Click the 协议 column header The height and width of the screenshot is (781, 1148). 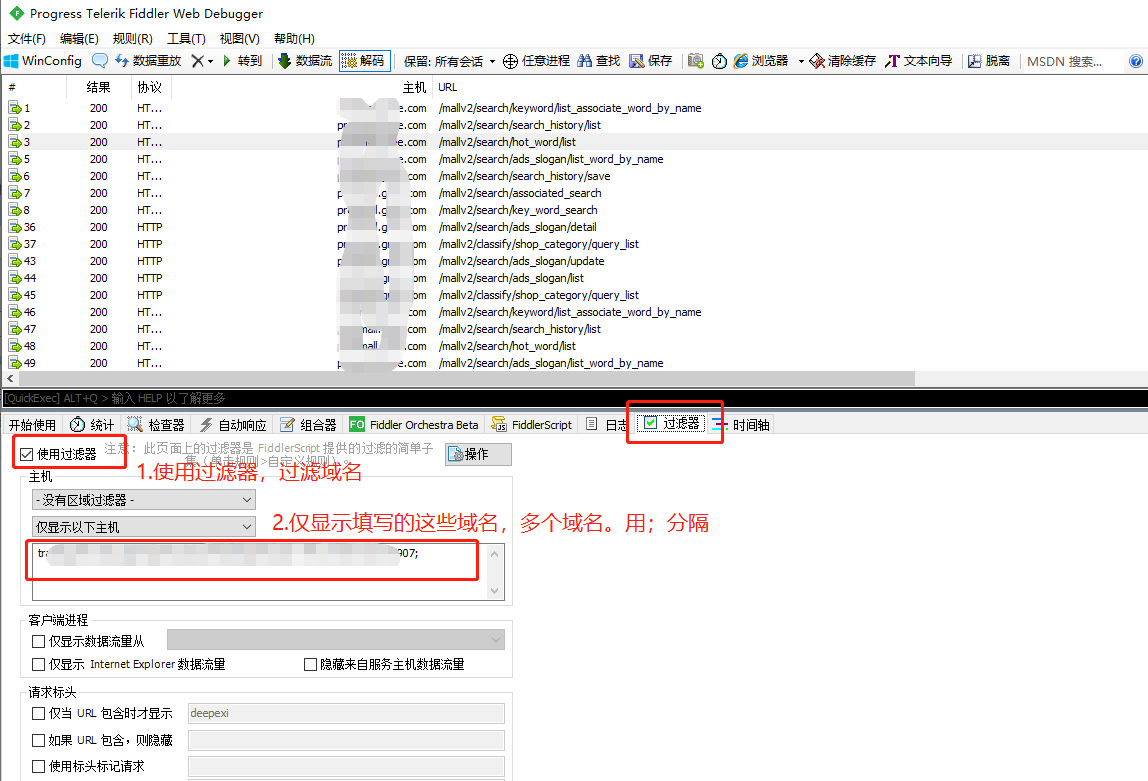(x=150, y=87)
